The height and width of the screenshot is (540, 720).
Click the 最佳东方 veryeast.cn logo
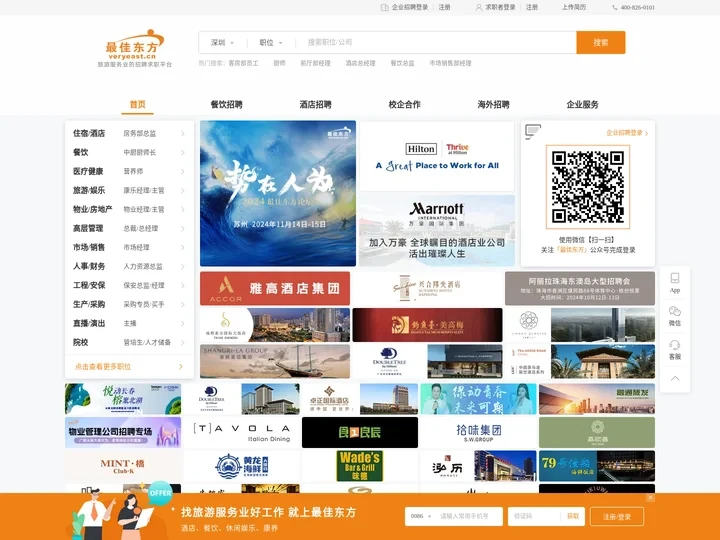[135, 49]
